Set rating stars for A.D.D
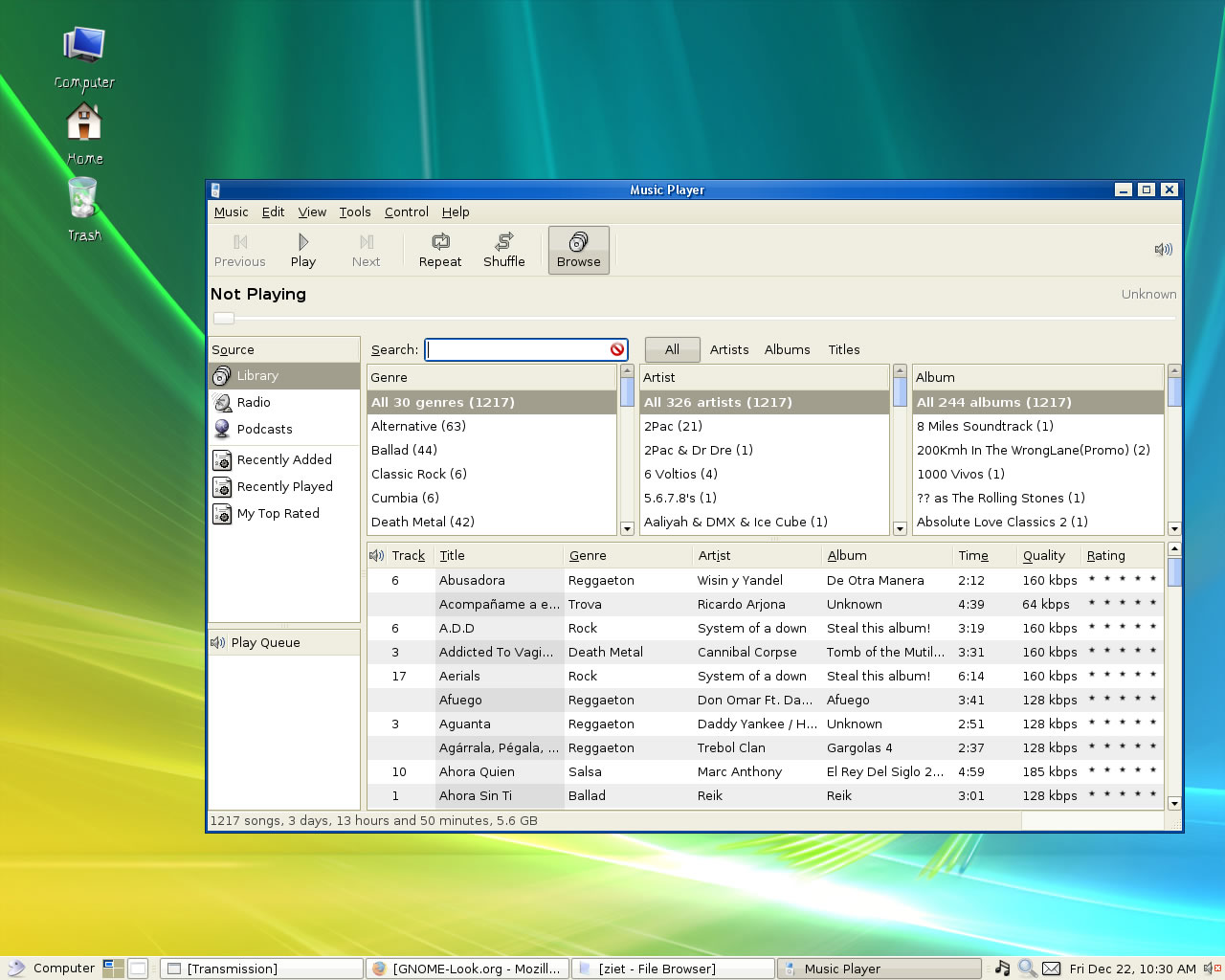The image size is (1225, 980). 1123,628
